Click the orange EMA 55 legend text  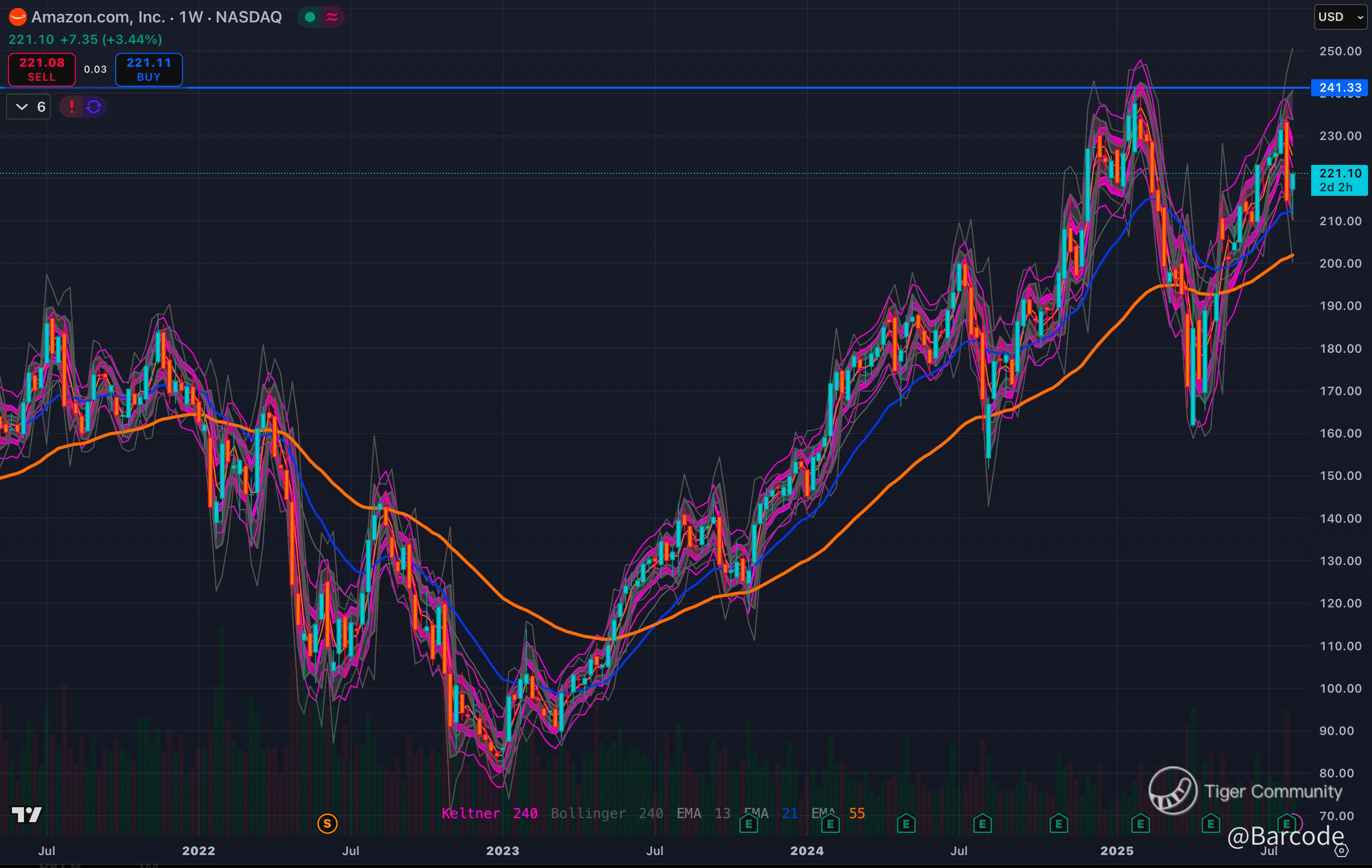coord(857,813)
